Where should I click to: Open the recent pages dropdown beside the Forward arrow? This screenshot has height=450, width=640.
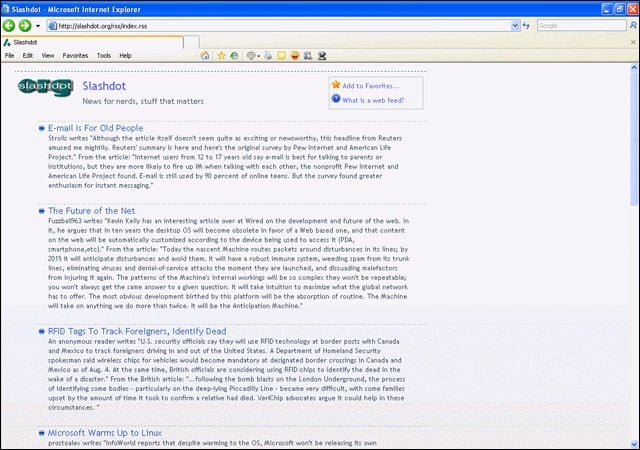pos(38,26)
